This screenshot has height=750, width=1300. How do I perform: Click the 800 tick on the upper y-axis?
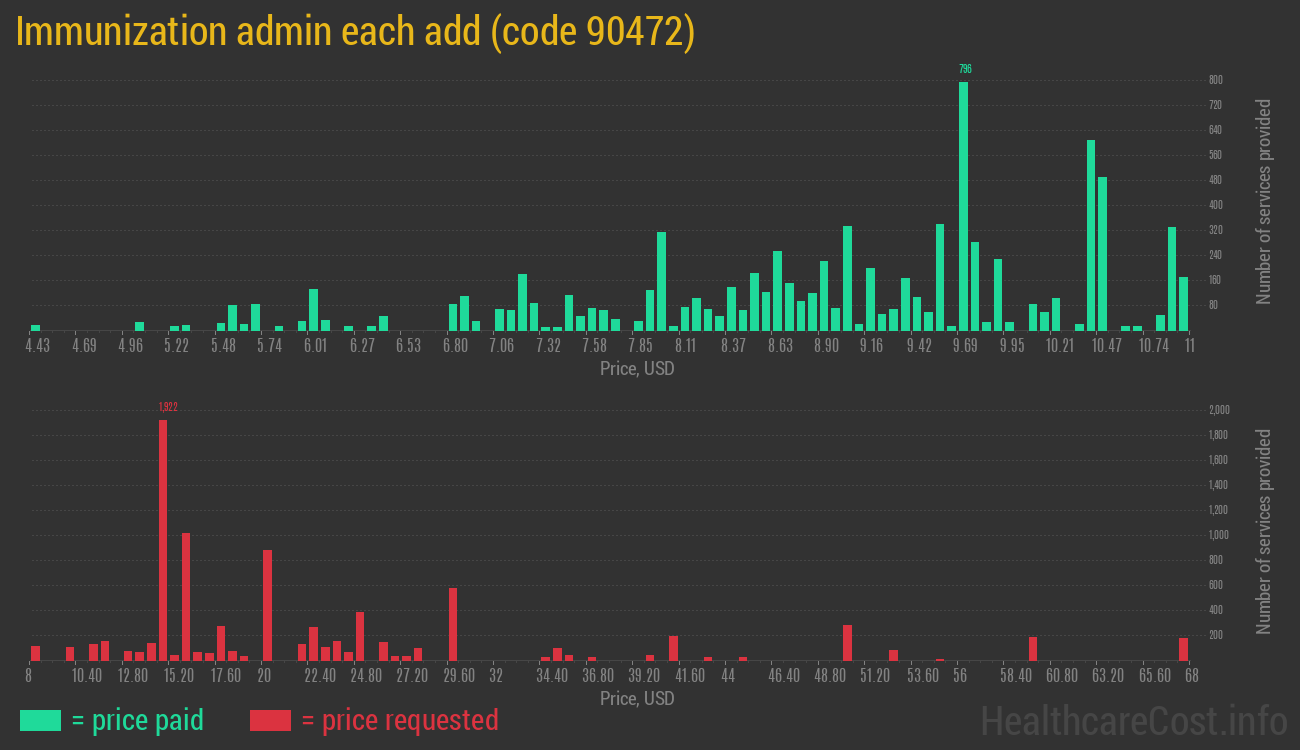[x=1216, y=80]
